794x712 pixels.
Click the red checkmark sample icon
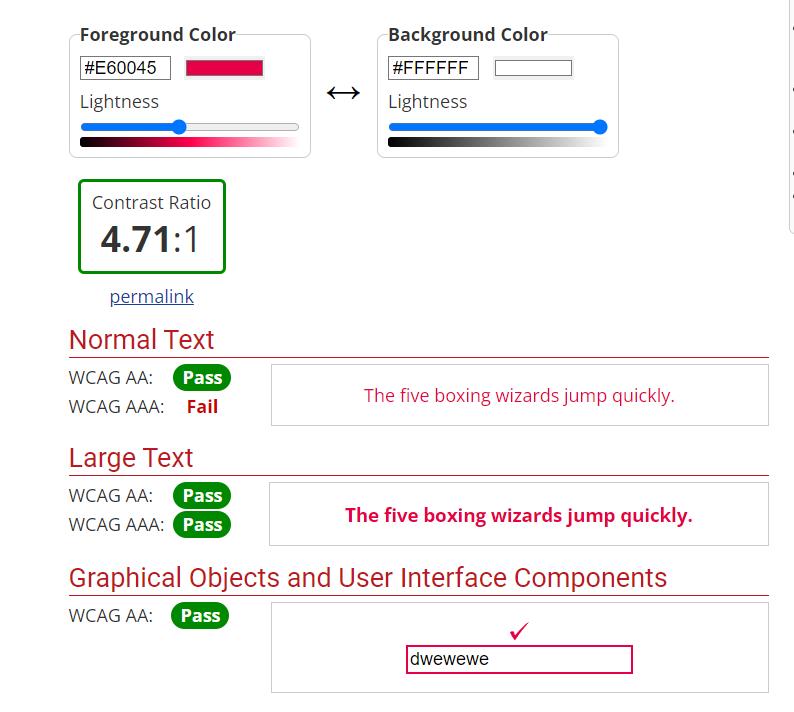518,631
